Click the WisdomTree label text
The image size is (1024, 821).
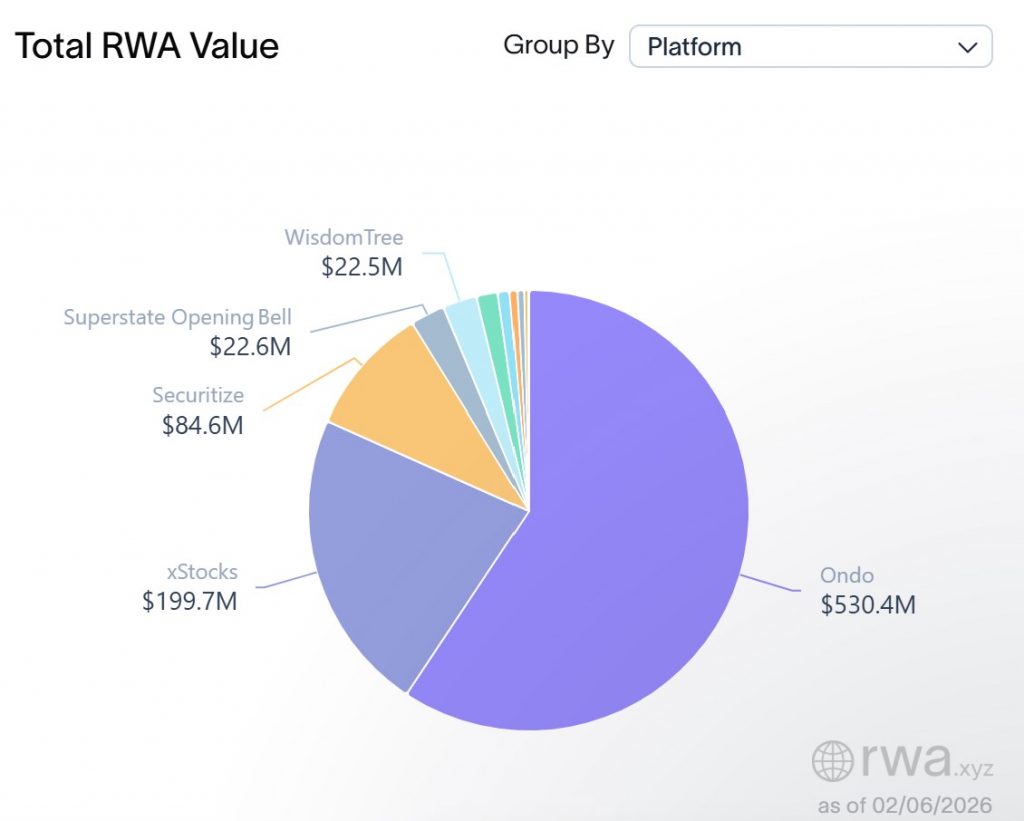(343, 237)
